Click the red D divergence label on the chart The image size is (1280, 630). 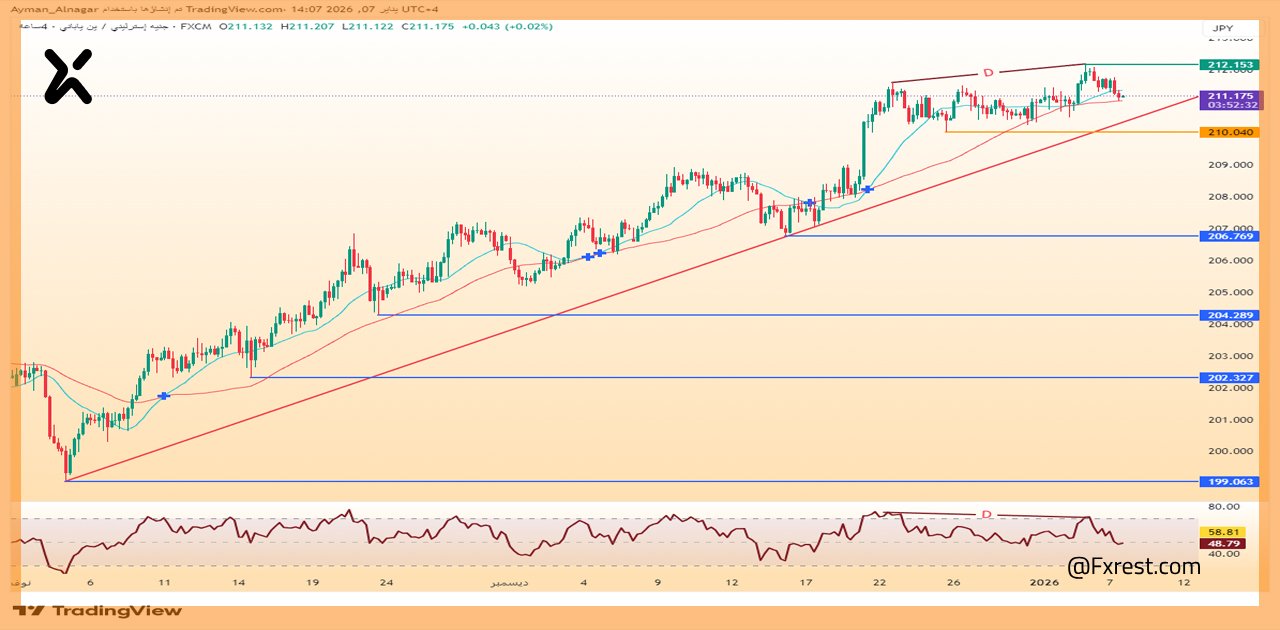(x=988, y=72)
